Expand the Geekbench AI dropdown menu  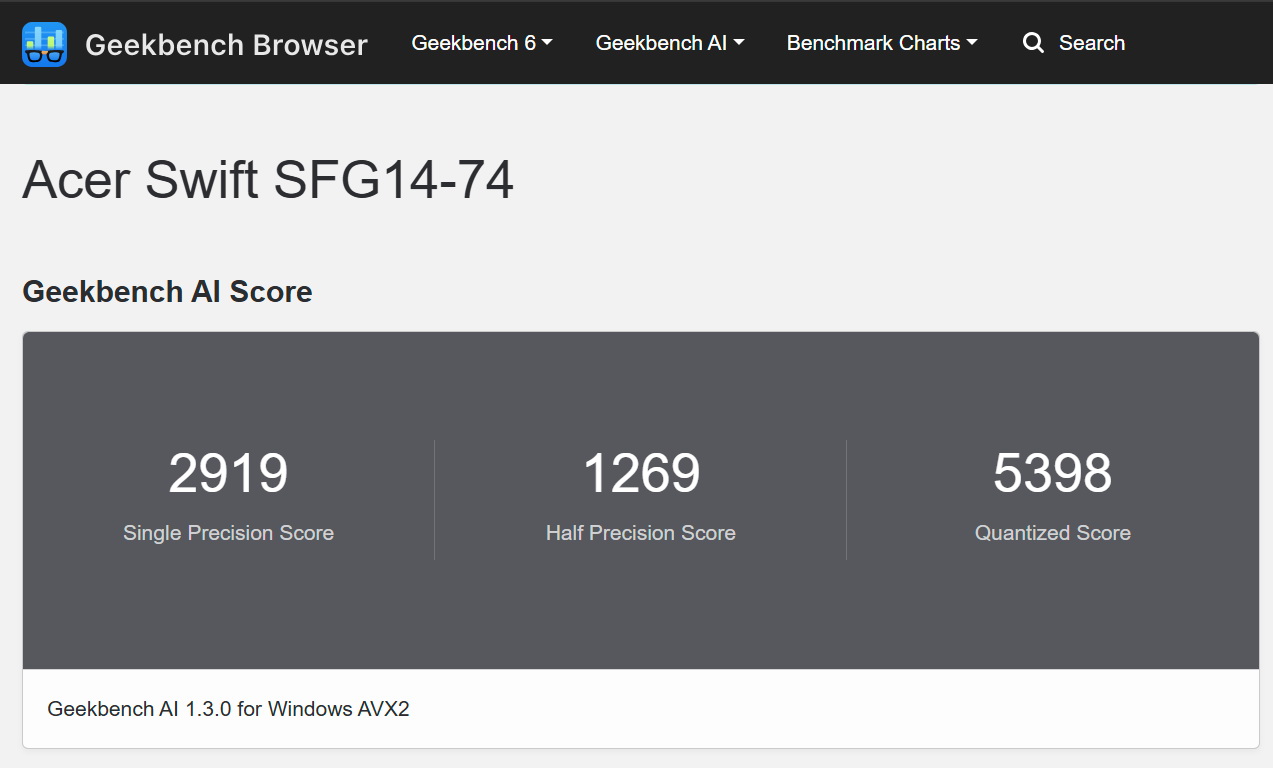[x=670, y=43]
